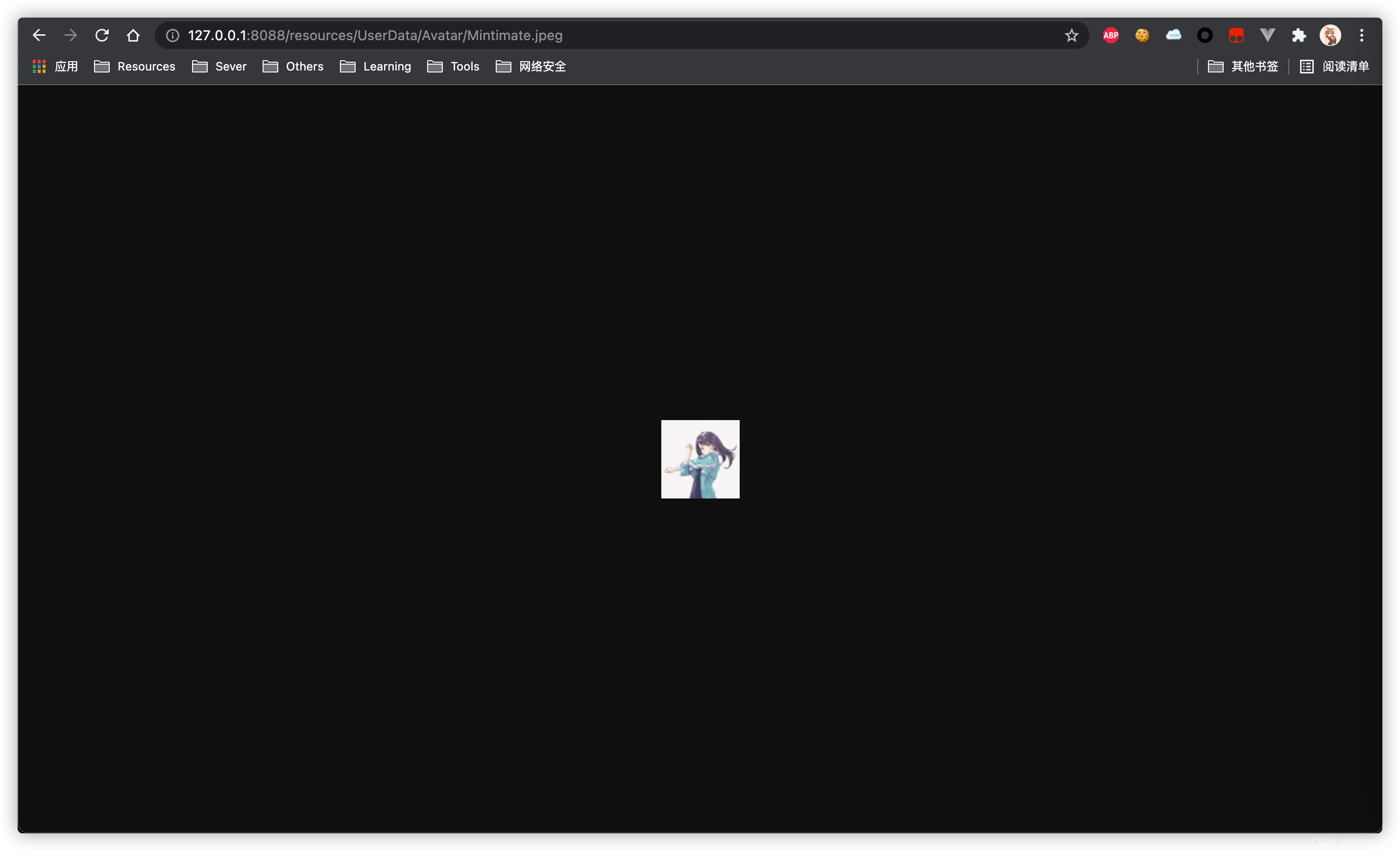Go back to the previous page

[39, 35]
